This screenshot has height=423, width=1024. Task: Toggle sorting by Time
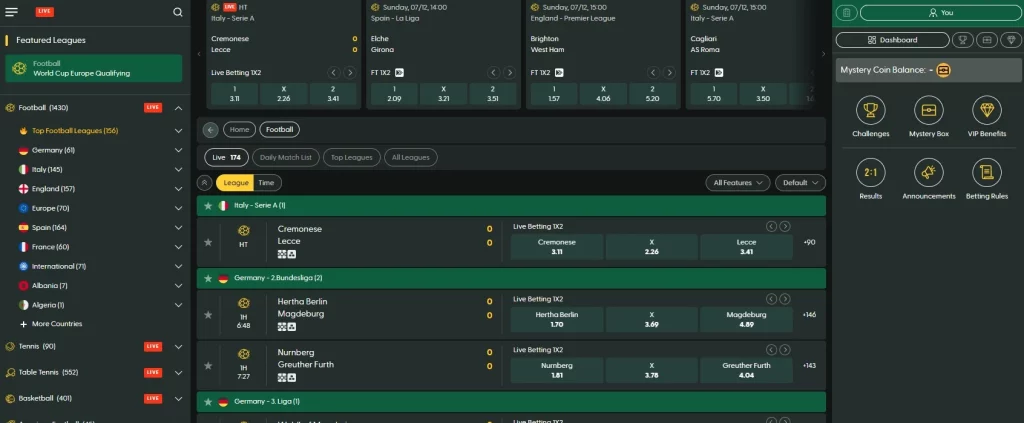(266, 183)
